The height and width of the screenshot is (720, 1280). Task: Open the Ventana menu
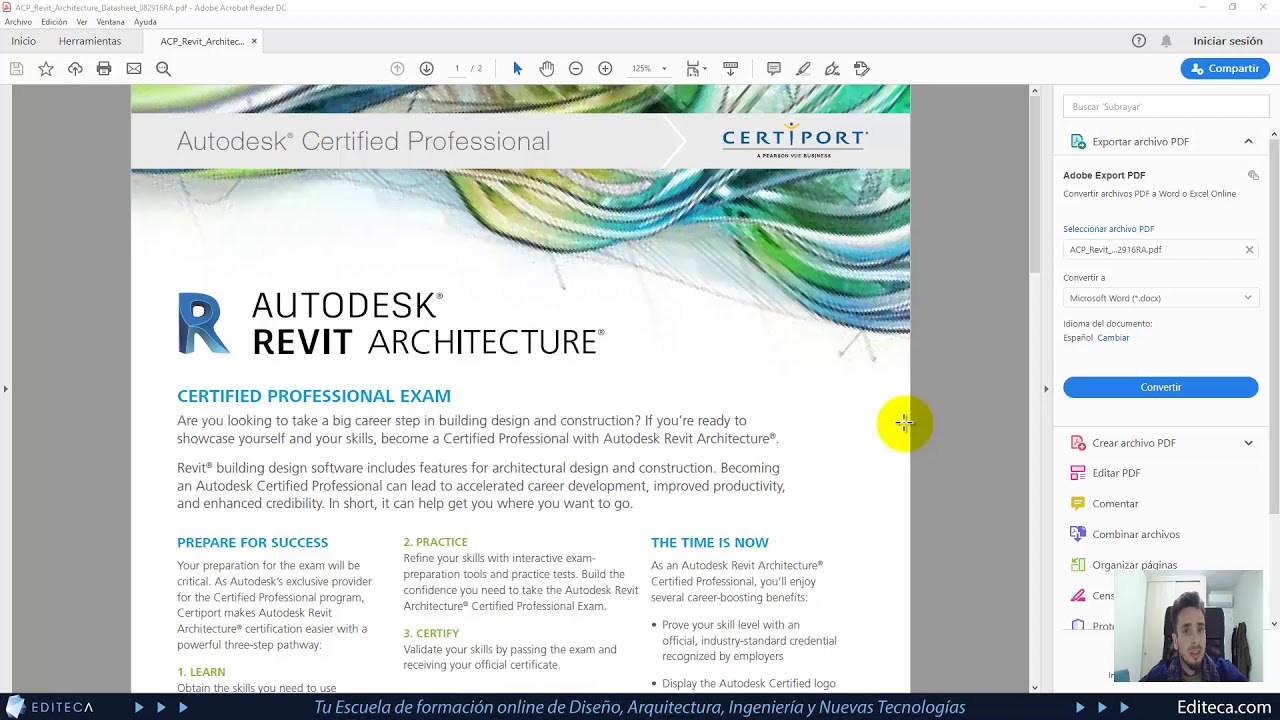(110, 22)
